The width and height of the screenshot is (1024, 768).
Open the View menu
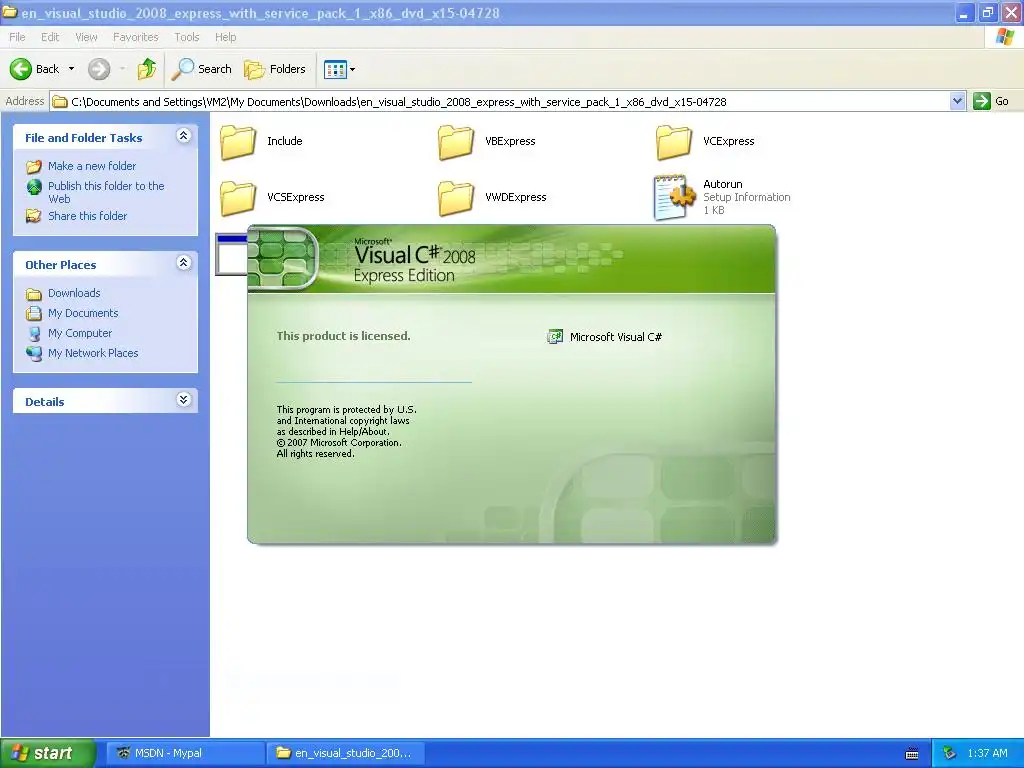[x=86, y=37]
